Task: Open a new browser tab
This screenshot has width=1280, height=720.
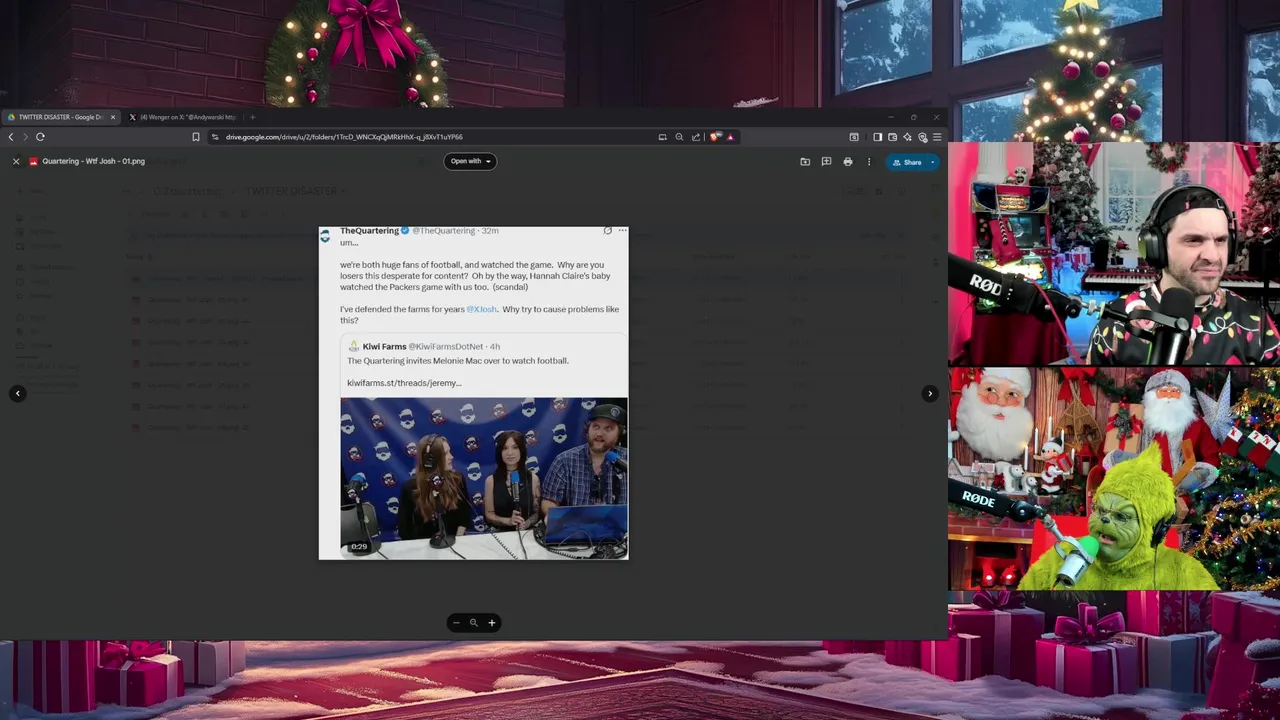Action: tap(252, 117)
